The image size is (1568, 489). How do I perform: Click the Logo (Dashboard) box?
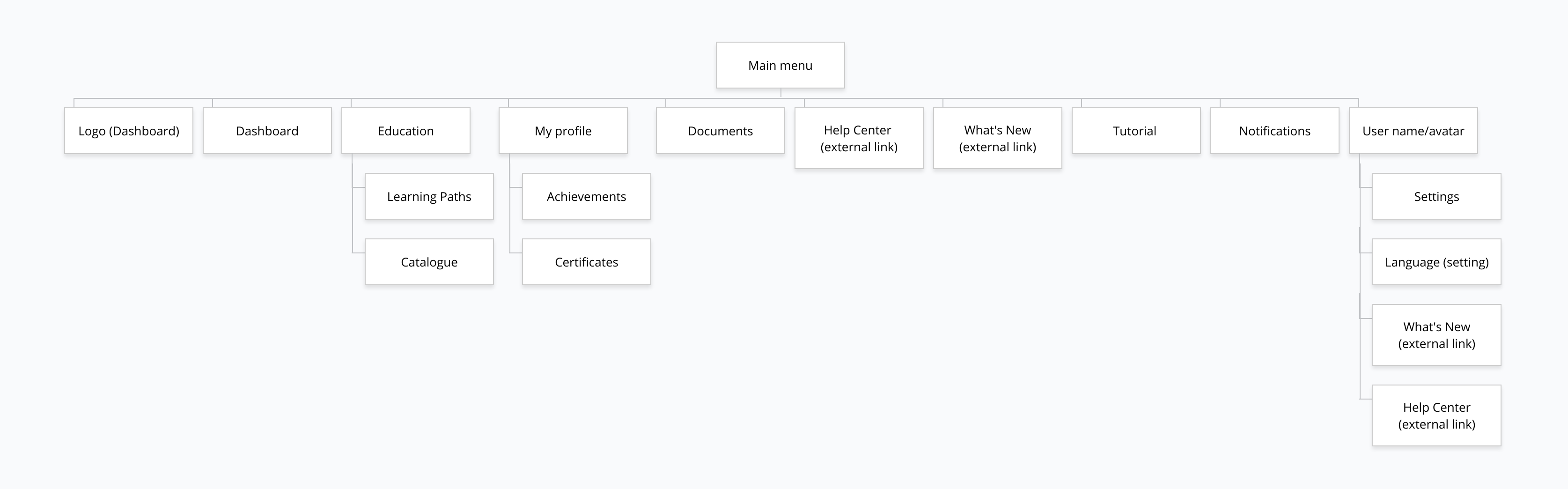point(128,131)
